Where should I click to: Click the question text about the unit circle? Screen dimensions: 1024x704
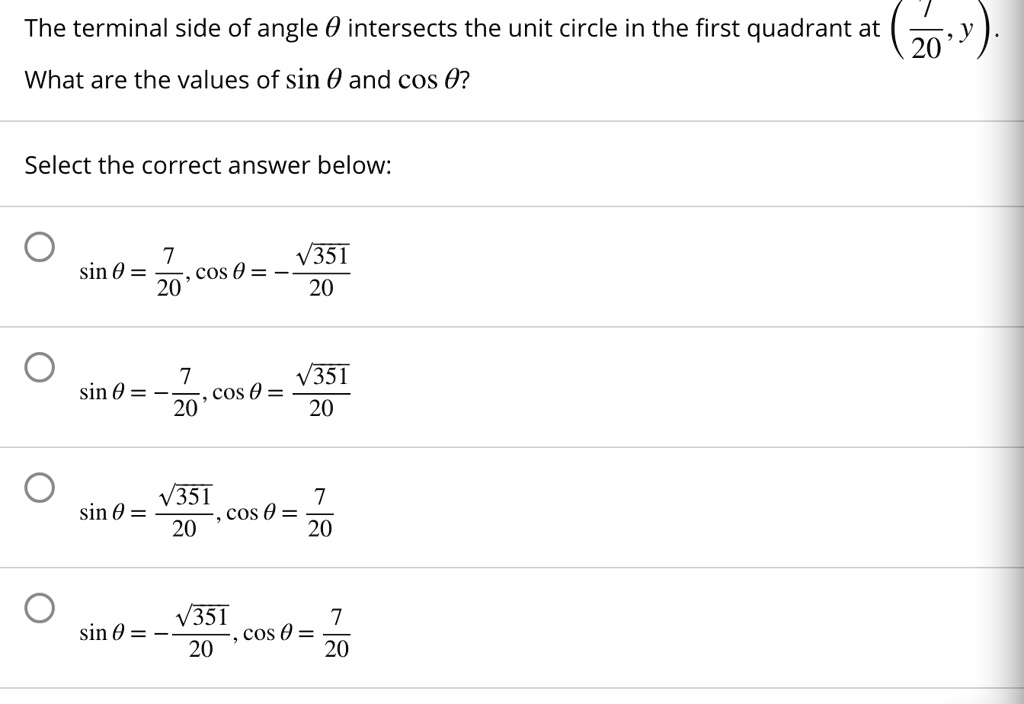[400, 27]
